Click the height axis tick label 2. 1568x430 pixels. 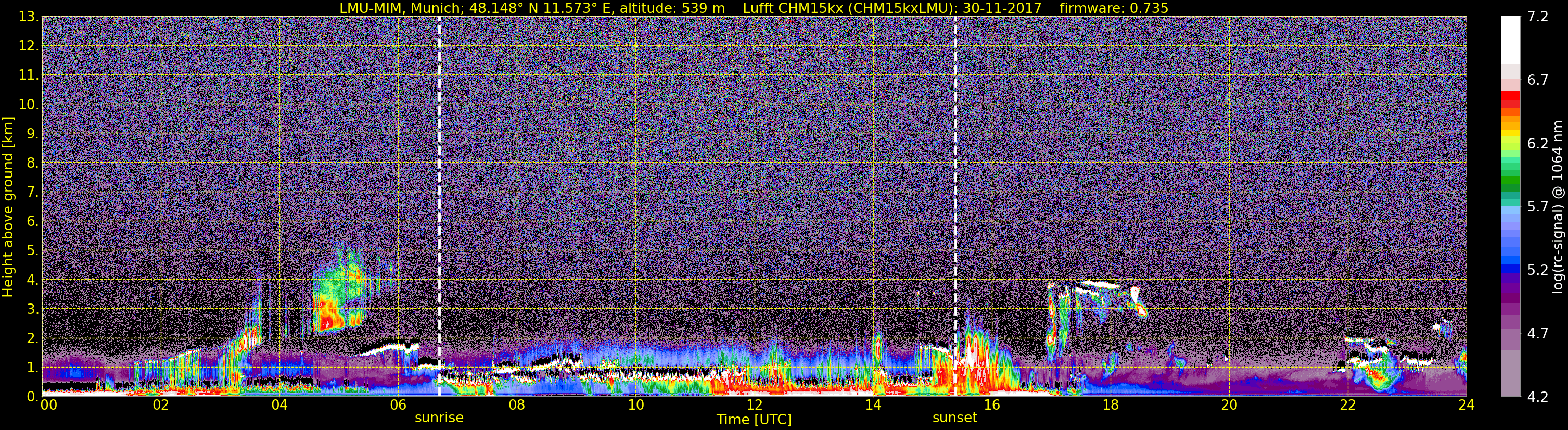(x=33, y=339)
